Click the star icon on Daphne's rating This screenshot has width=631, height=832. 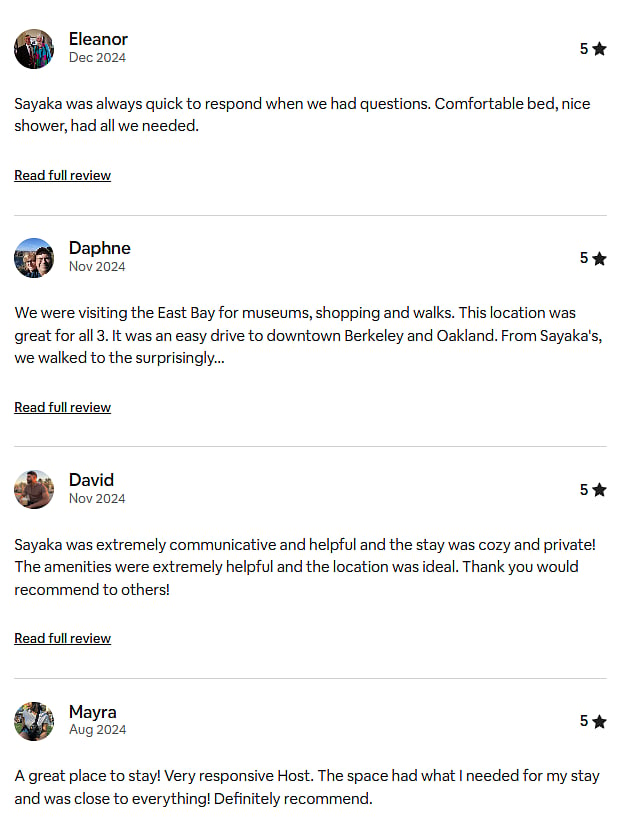pyautogui.click(x=599, y=258)
